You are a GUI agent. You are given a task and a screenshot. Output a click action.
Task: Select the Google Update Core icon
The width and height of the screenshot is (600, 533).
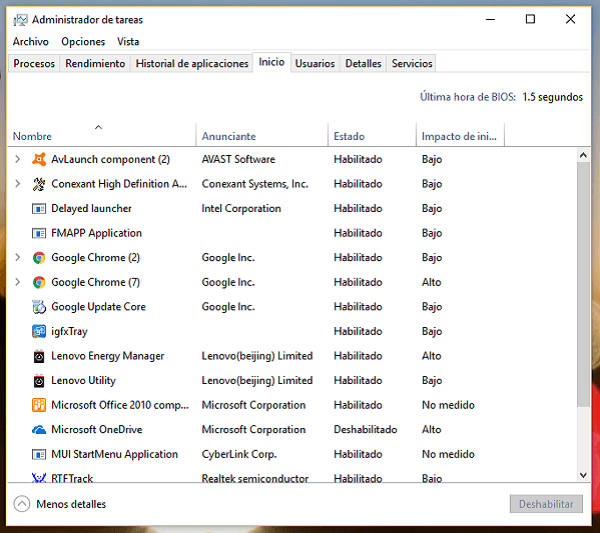coord(39,307)
